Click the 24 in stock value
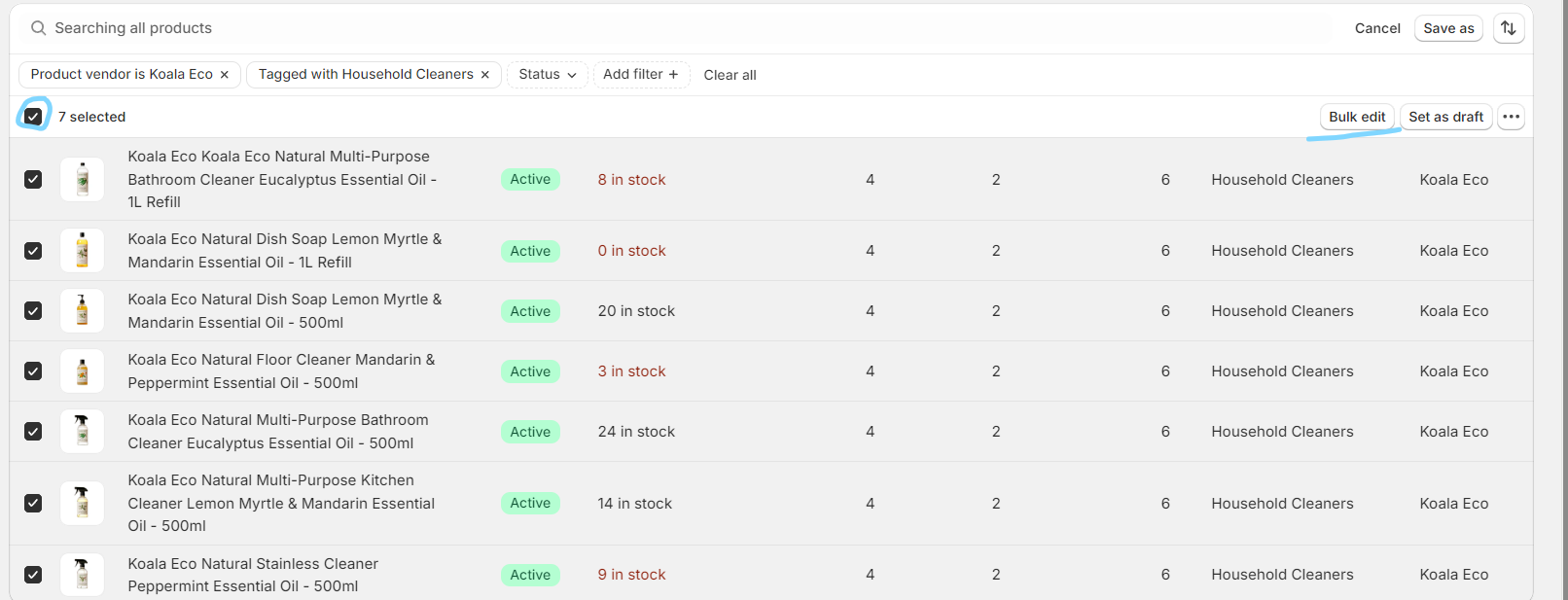The height and width of the screenshot is (600, 1568). (x=636, y=432)
